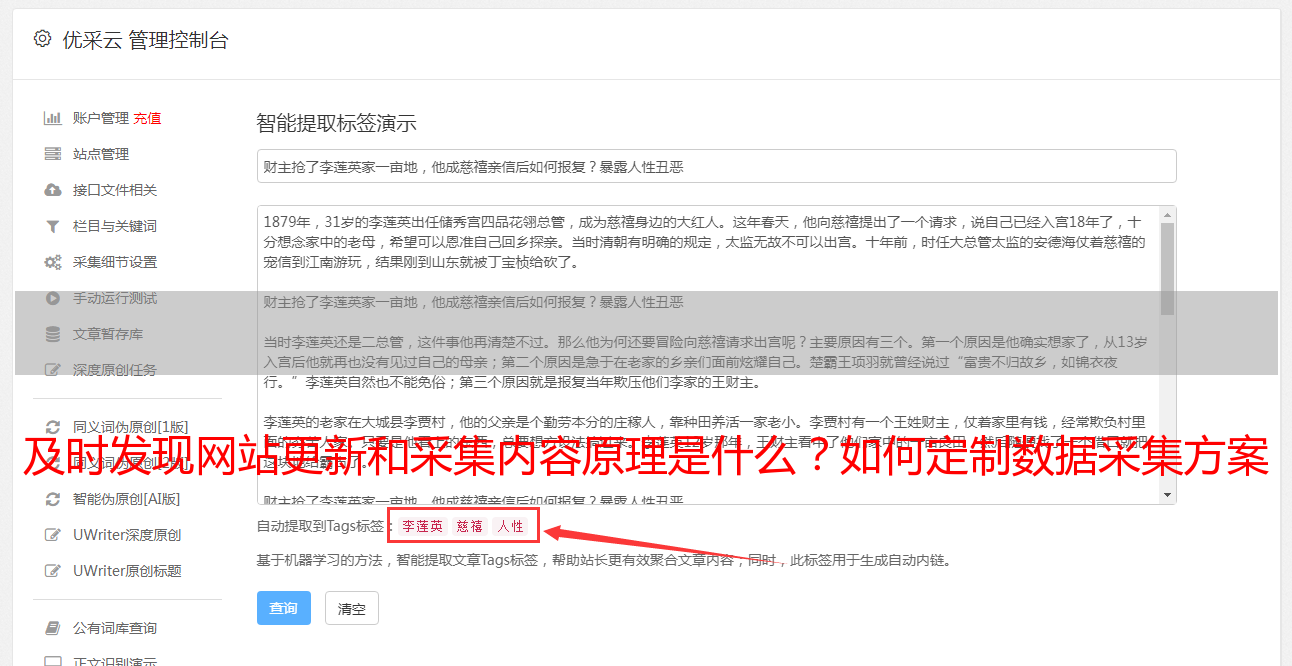Select the 智能伪原创[AI版] refresh icon
The height and width of the screenshot is (666, 1292).
[x=53, y=499]
